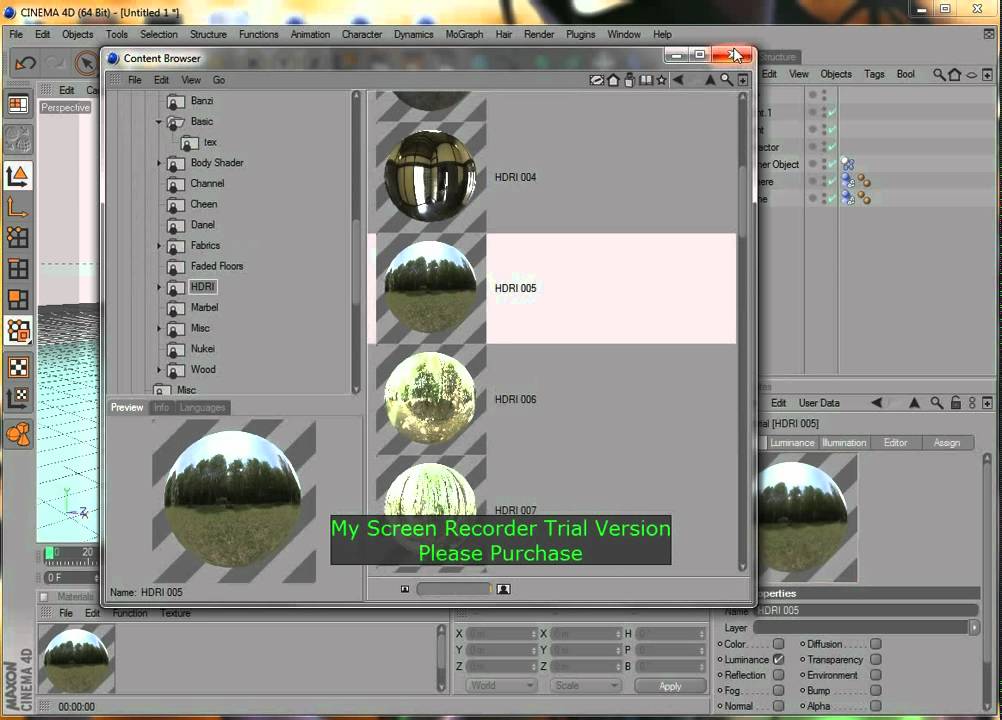Click Content Browser new window plus icon
Viewport: 1002px width, 720px height.
743,80
